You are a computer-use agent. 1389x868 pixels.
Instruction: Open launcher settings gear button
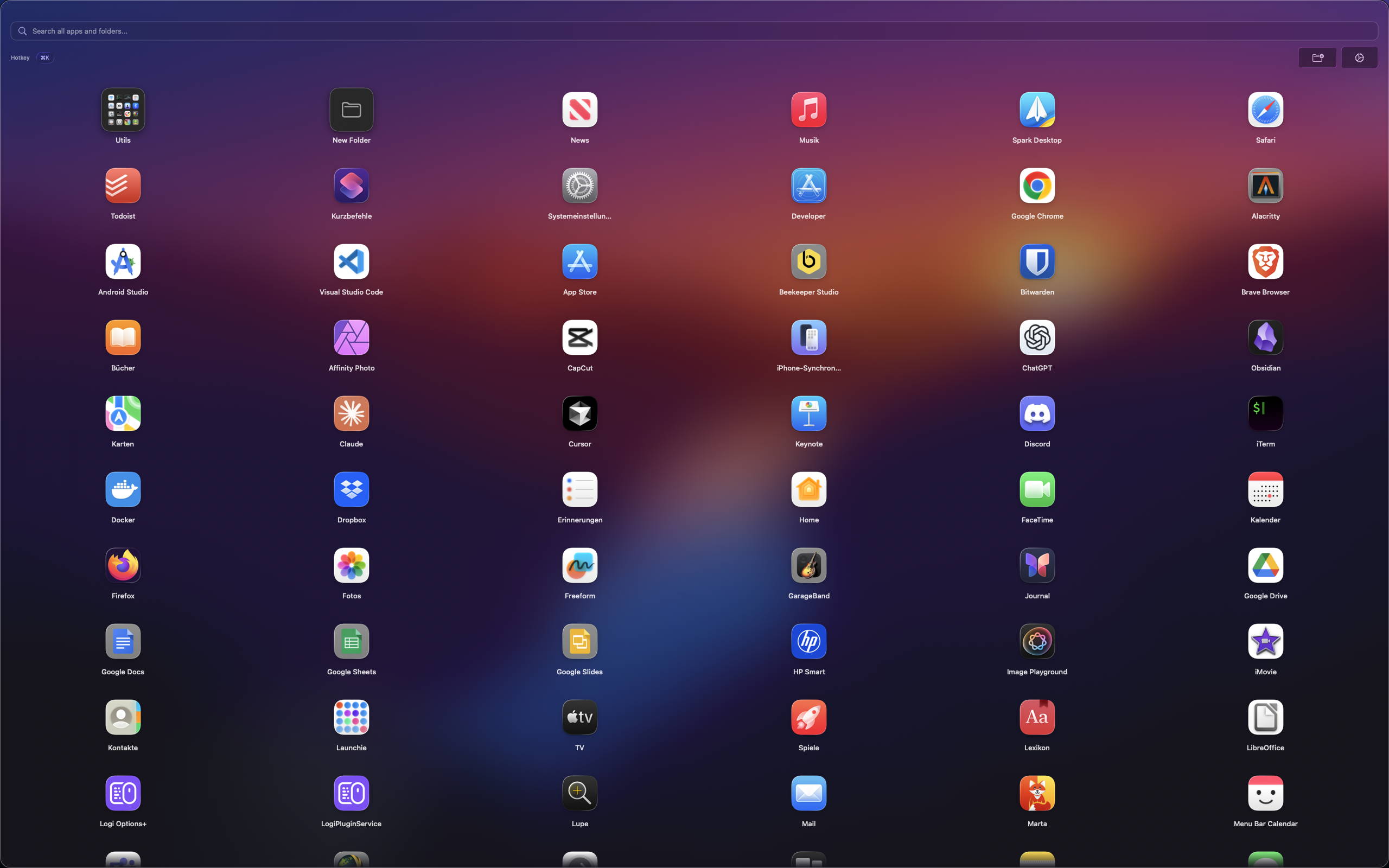pos(1359,58)
